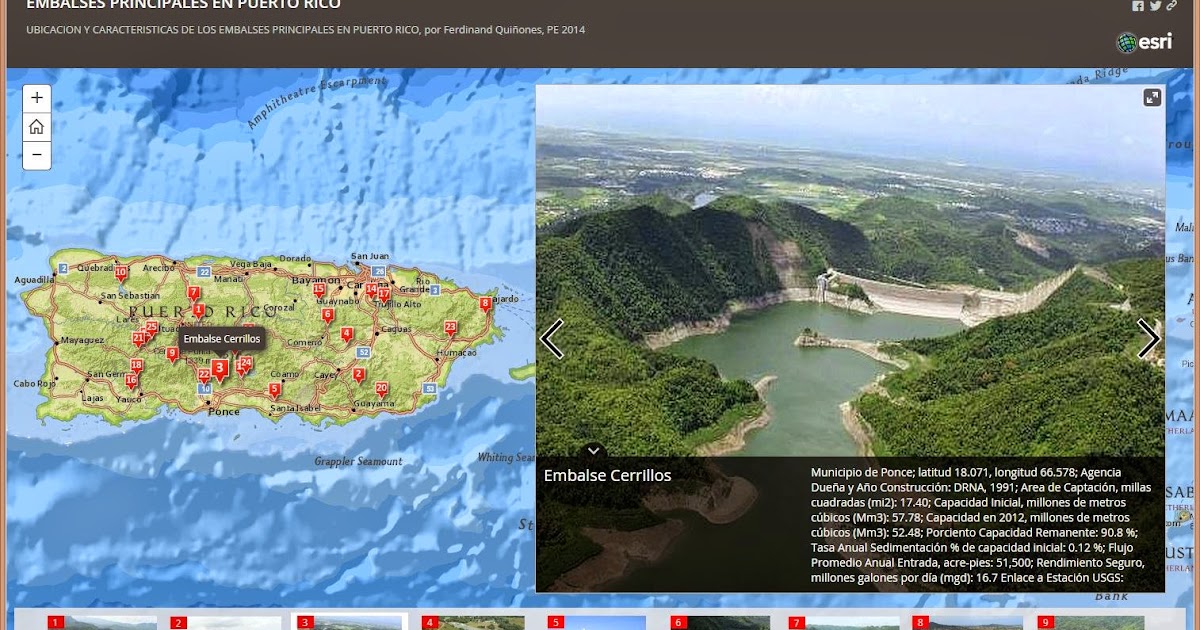Zoom in on the map
The width and height of the screenshot is (1200, 630).
[36, 97]
